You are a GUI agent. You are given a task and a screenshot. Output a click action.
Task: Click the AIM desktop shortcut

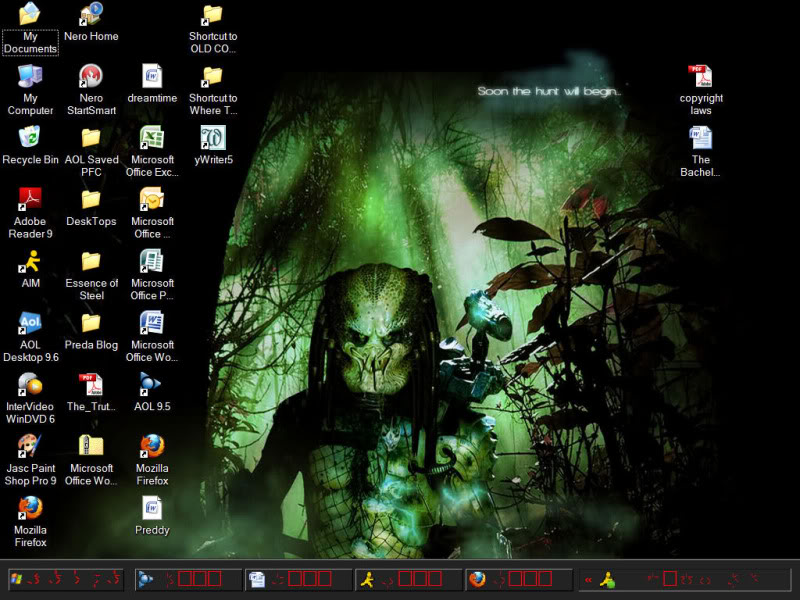30,269
